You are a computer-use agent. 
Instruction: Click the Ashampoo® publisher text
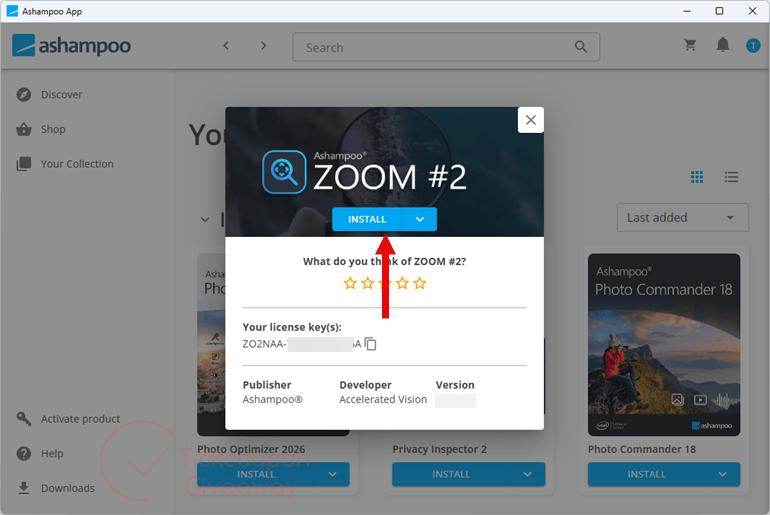coord(273,400)
